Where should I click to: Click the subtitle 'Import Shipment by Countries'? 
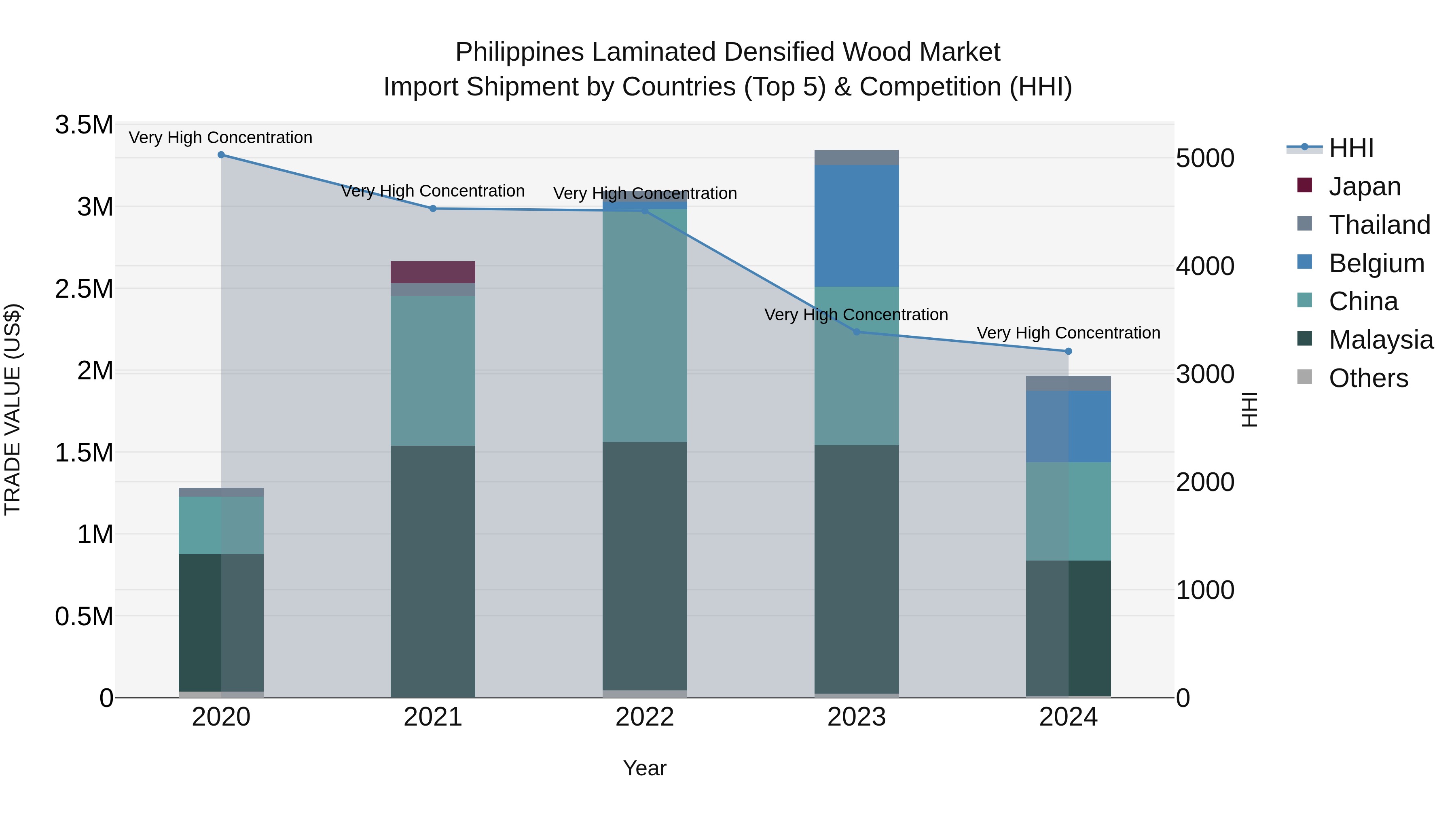pyautogui.click(x=560, y=87)
